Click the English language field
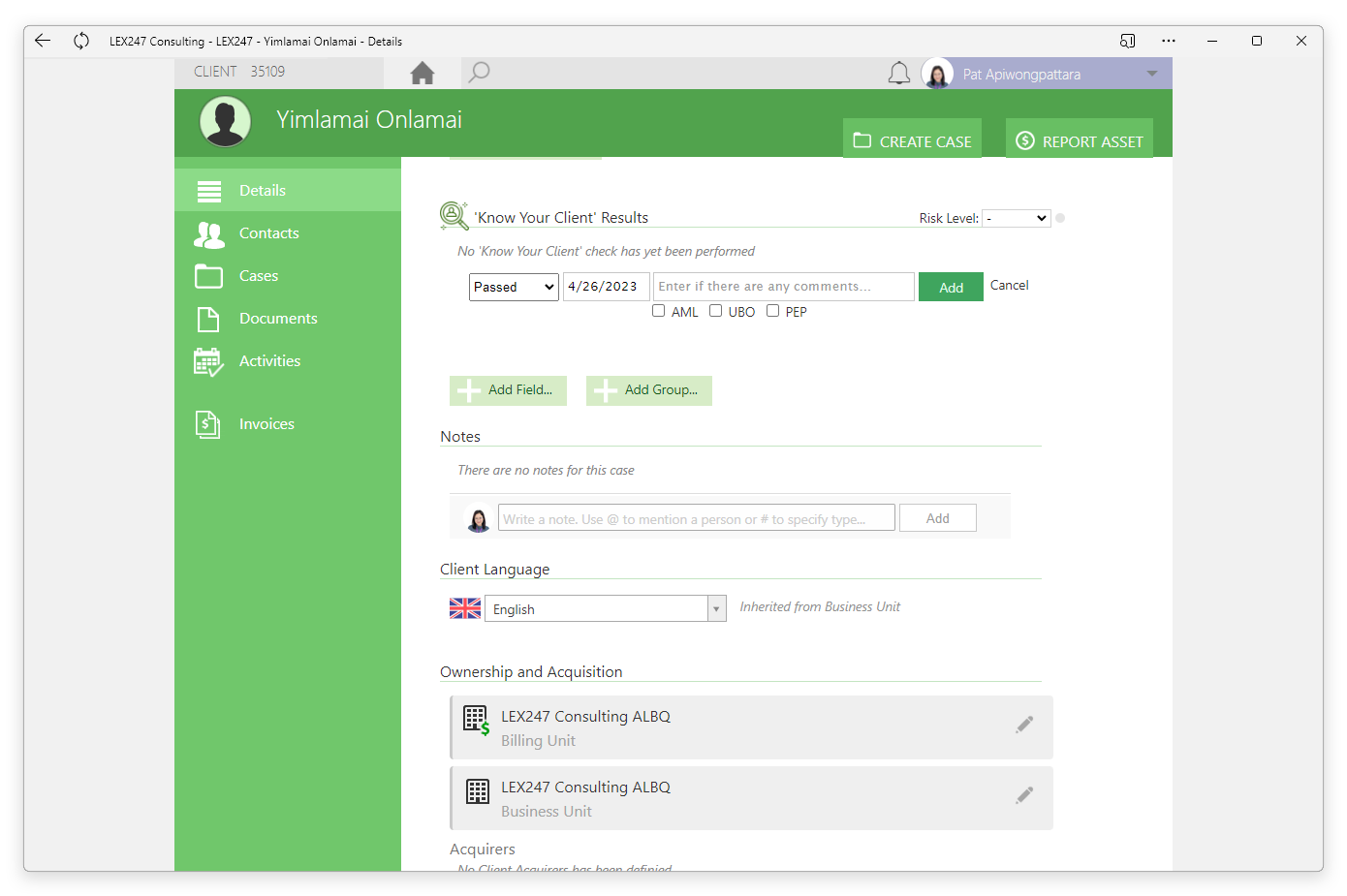This screenshot has height=896, width=1347. tap(596, 608)
